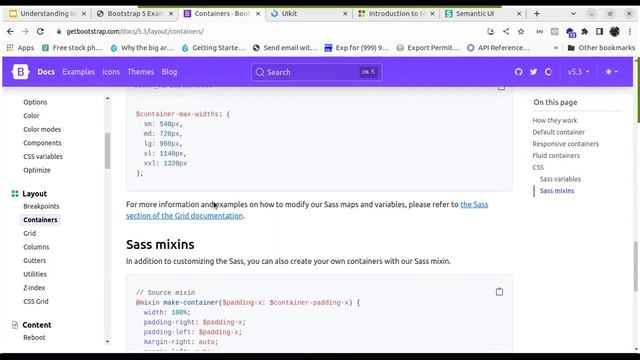Jump to Responsive containers section
Screen dimensions: 640x360
click(565, 144)
